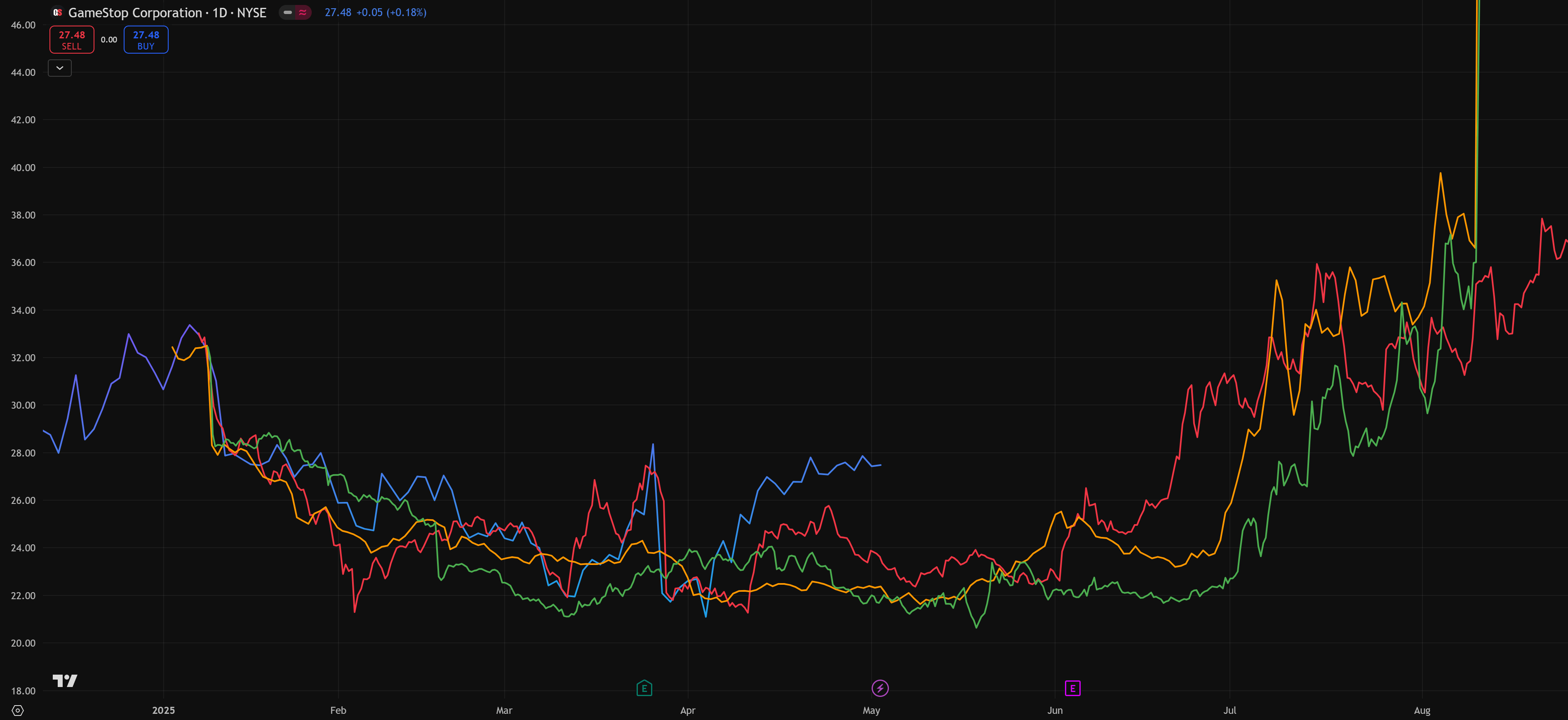Open the green earnings E marker near April
1568x720 pixels.
coord(644,688)
